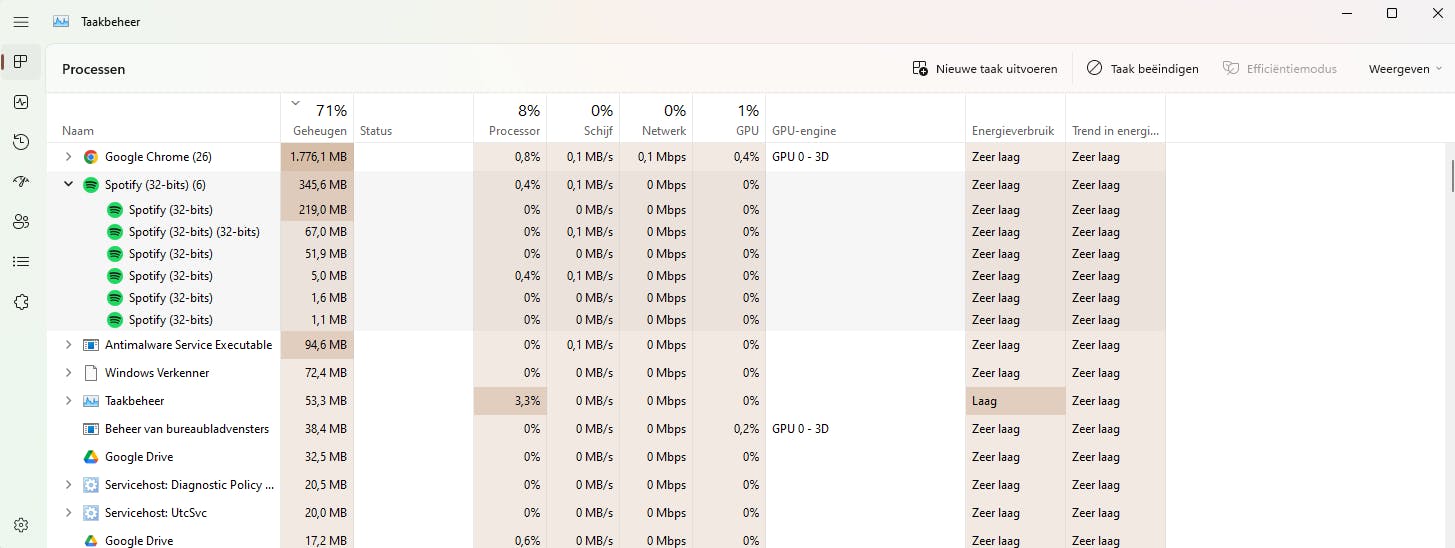Open the Weergeven dropdown menu
The width and height of the screenshot is (1455, 548).
1405,69
